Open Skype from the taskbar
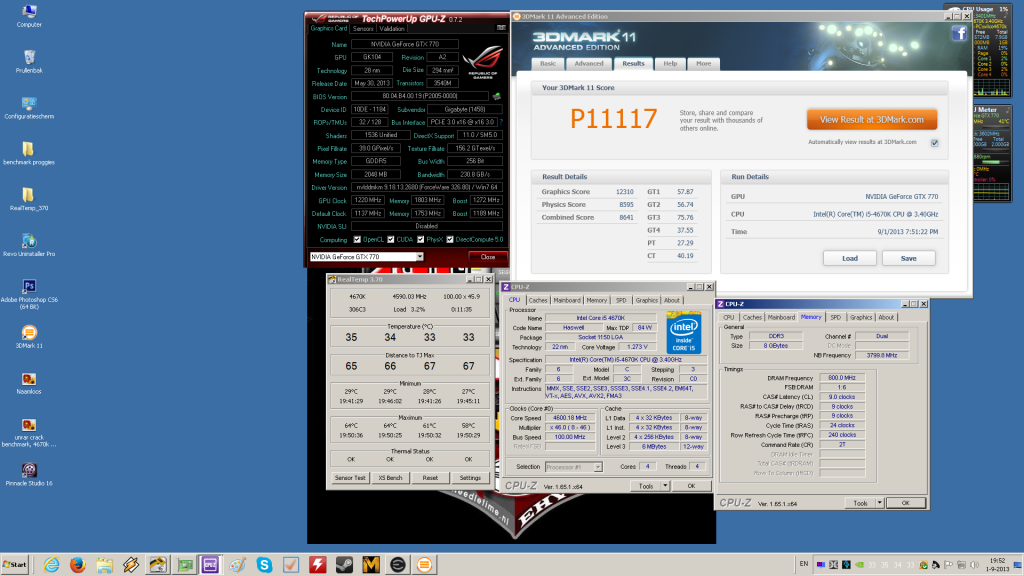 [x=264, y=564]
